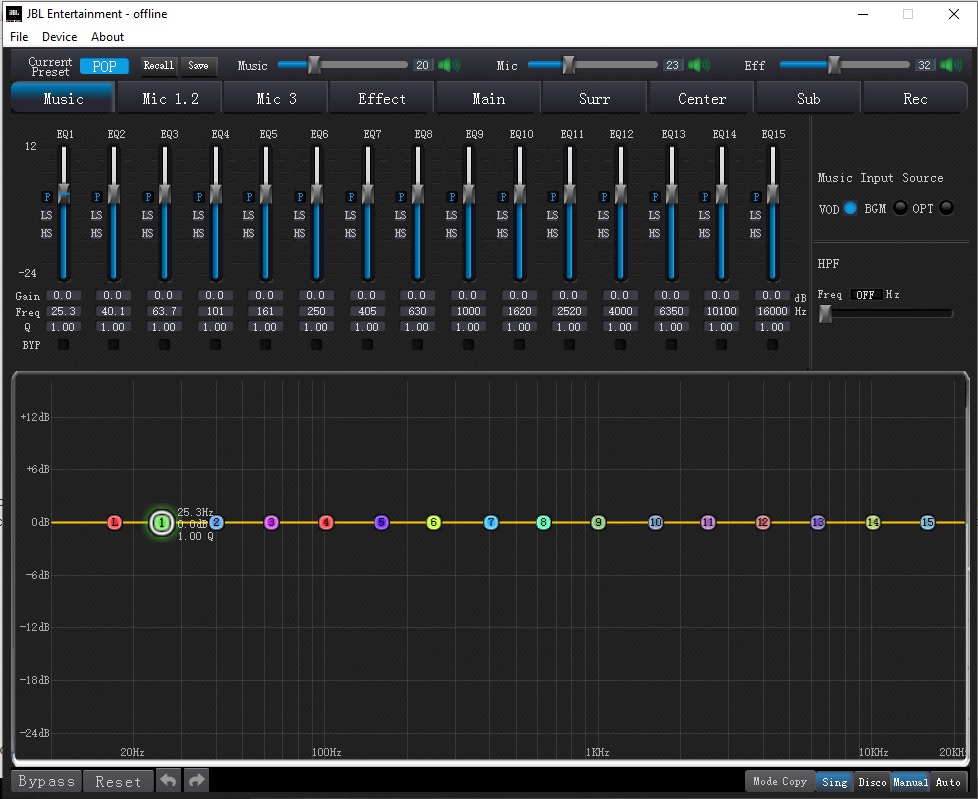The height and width of the screenshot is (799, 978).
Task: Enable BYP checkbox for EQ1
Action: point(62,345)
